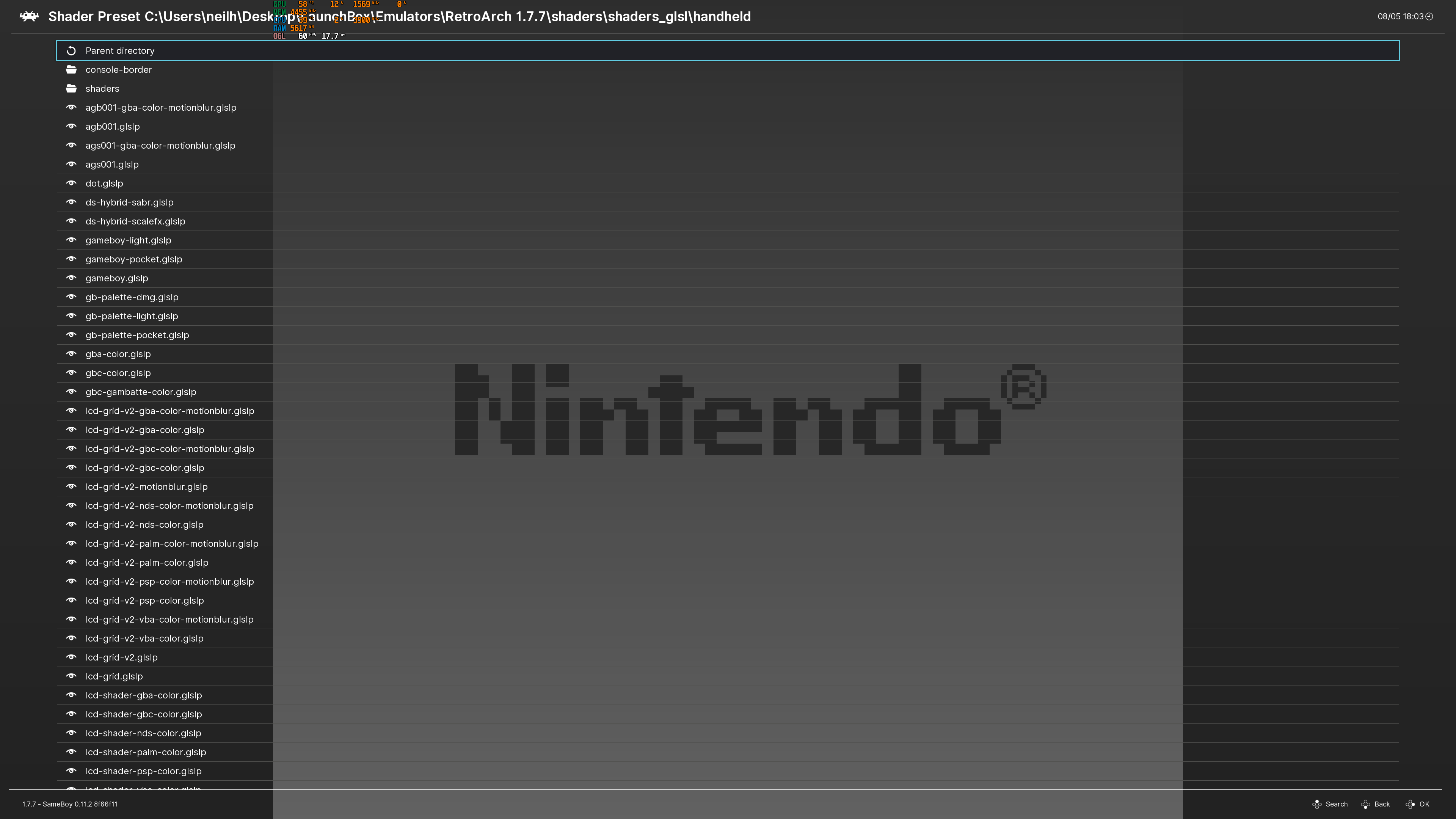Click the Search button hint
The width and height of the screenshot is (1456, 819).
tap(1329, 804)
